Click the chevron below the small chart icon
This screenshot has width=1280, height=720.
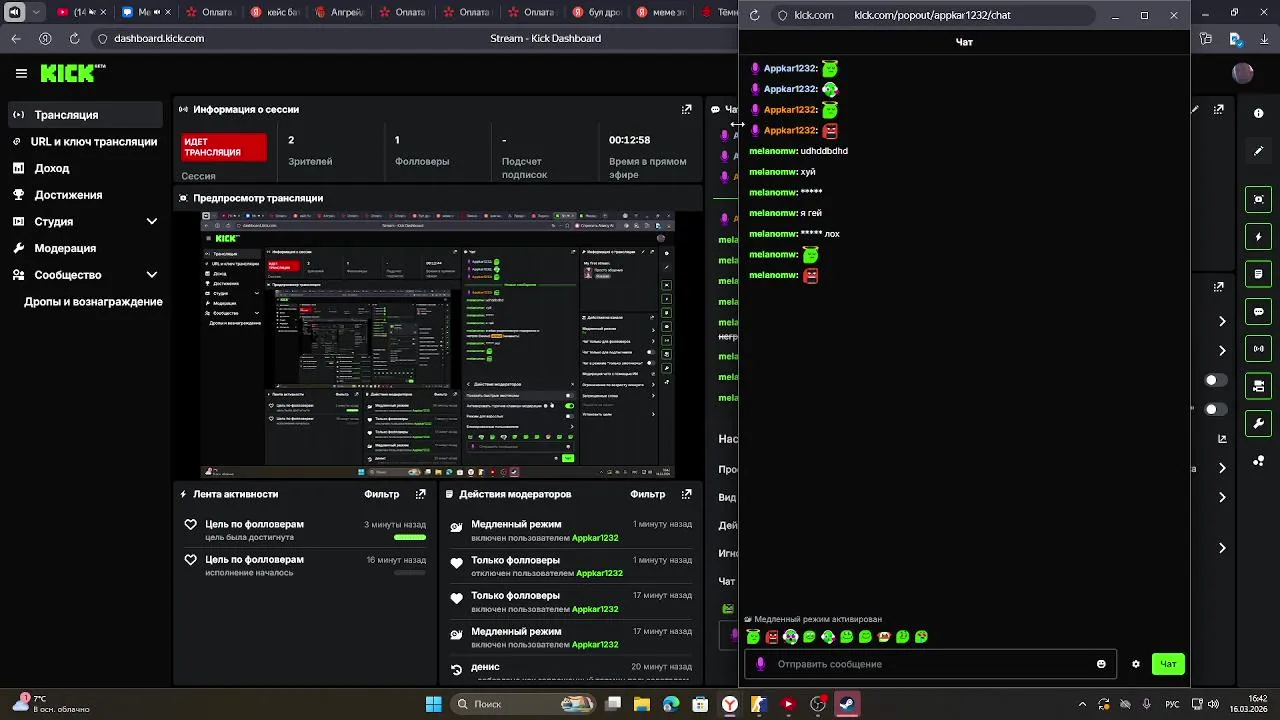1222,468
